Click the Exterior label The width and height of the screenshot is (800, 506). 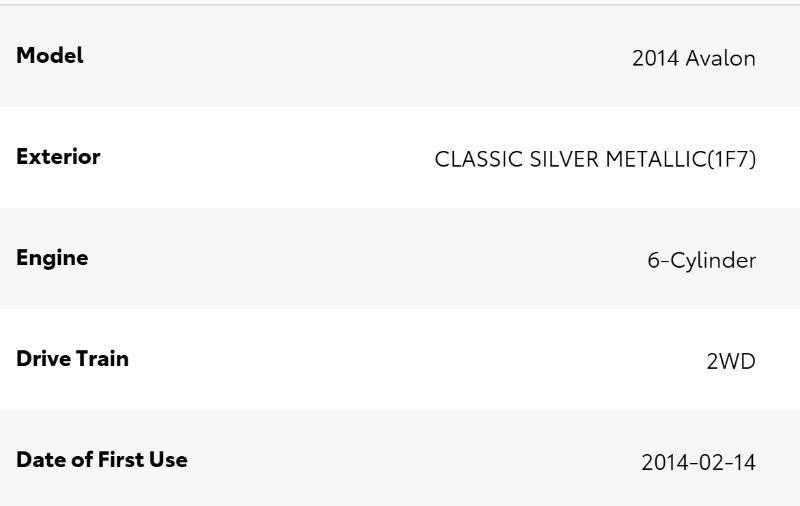click(58, 157)
